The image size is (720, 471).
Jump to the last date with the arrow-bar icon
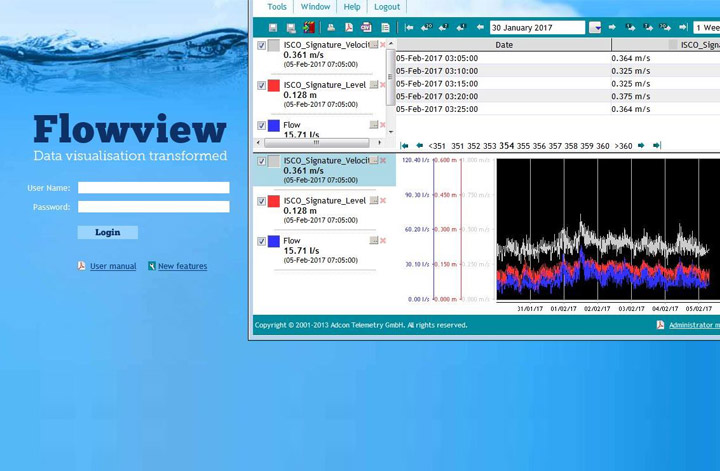point(683,28)
